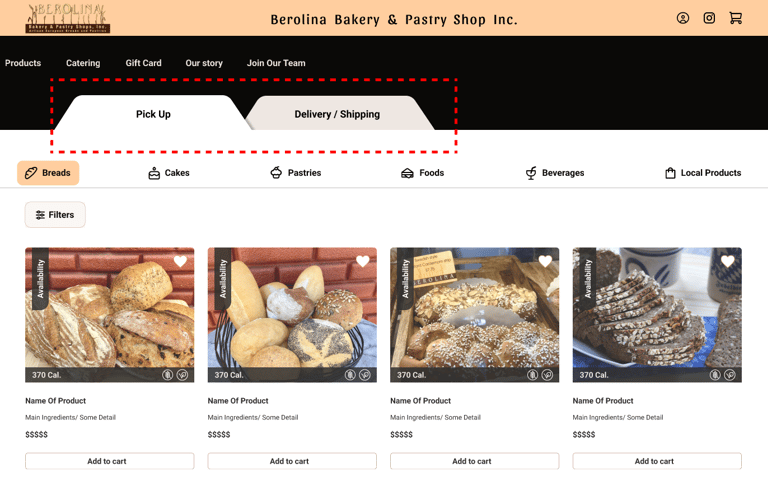The height and width of the screenshot is (495, 768).
Task: Open the Instagram icon in header
Action: (x=709, y=18)
